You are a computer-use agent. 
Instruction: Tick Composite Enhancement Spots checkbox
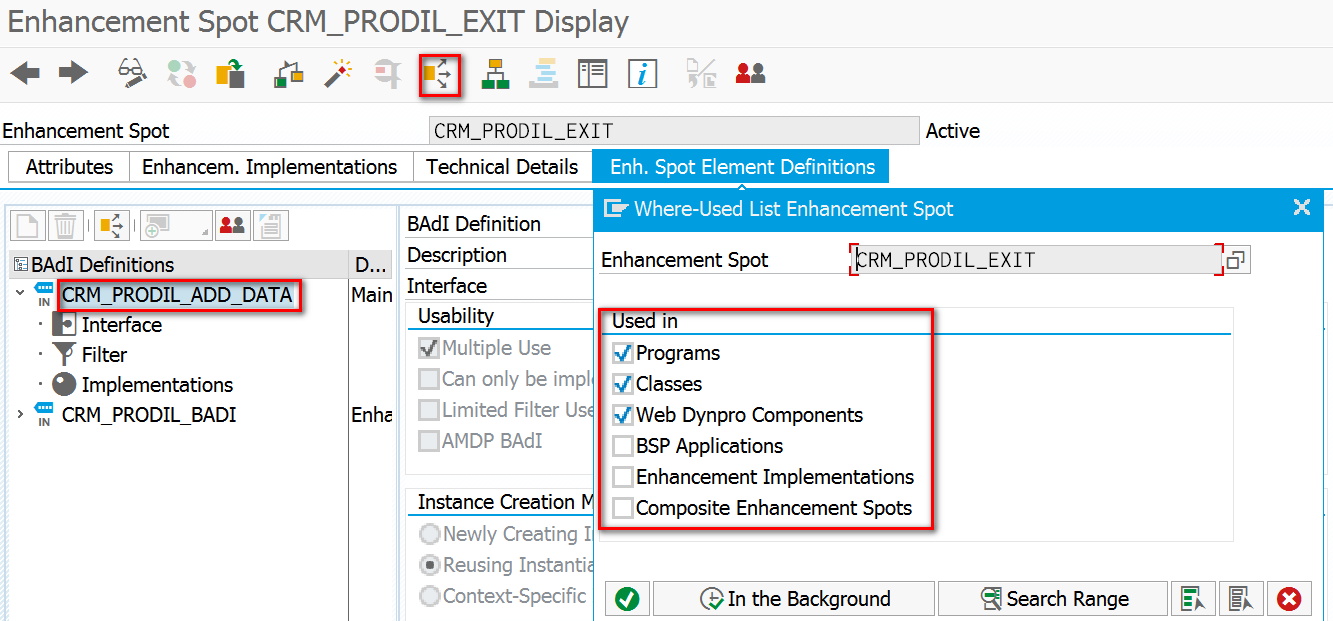click(x=623, y=508)
